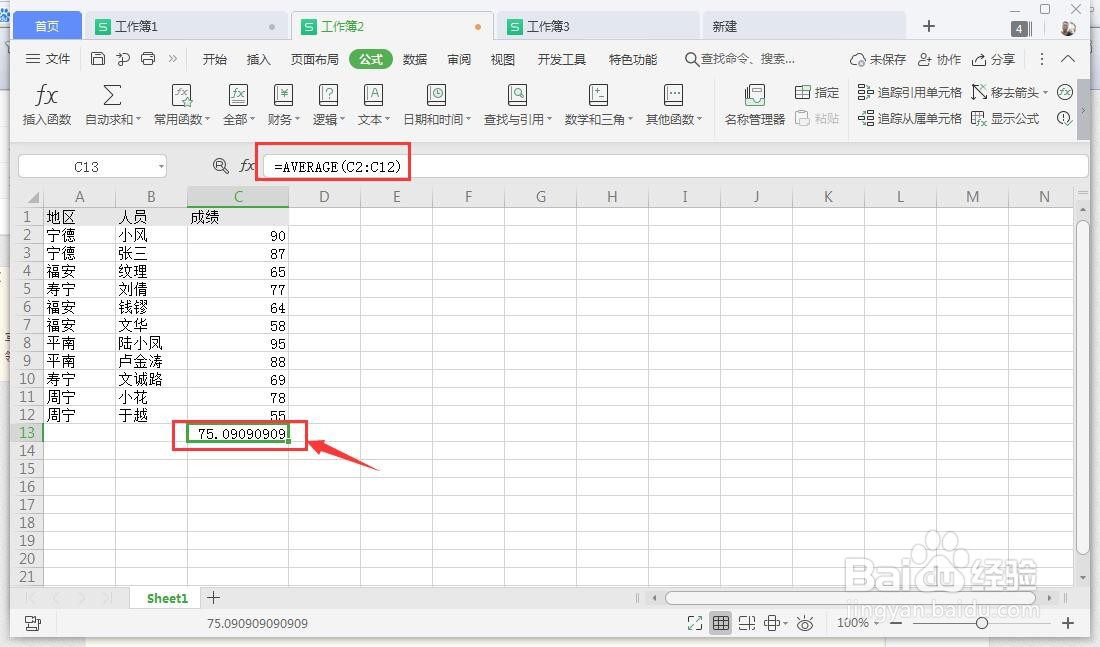Open the Name Manager (名称管理器)
This screenshot has height=647, width=1100.
[755, 104]
